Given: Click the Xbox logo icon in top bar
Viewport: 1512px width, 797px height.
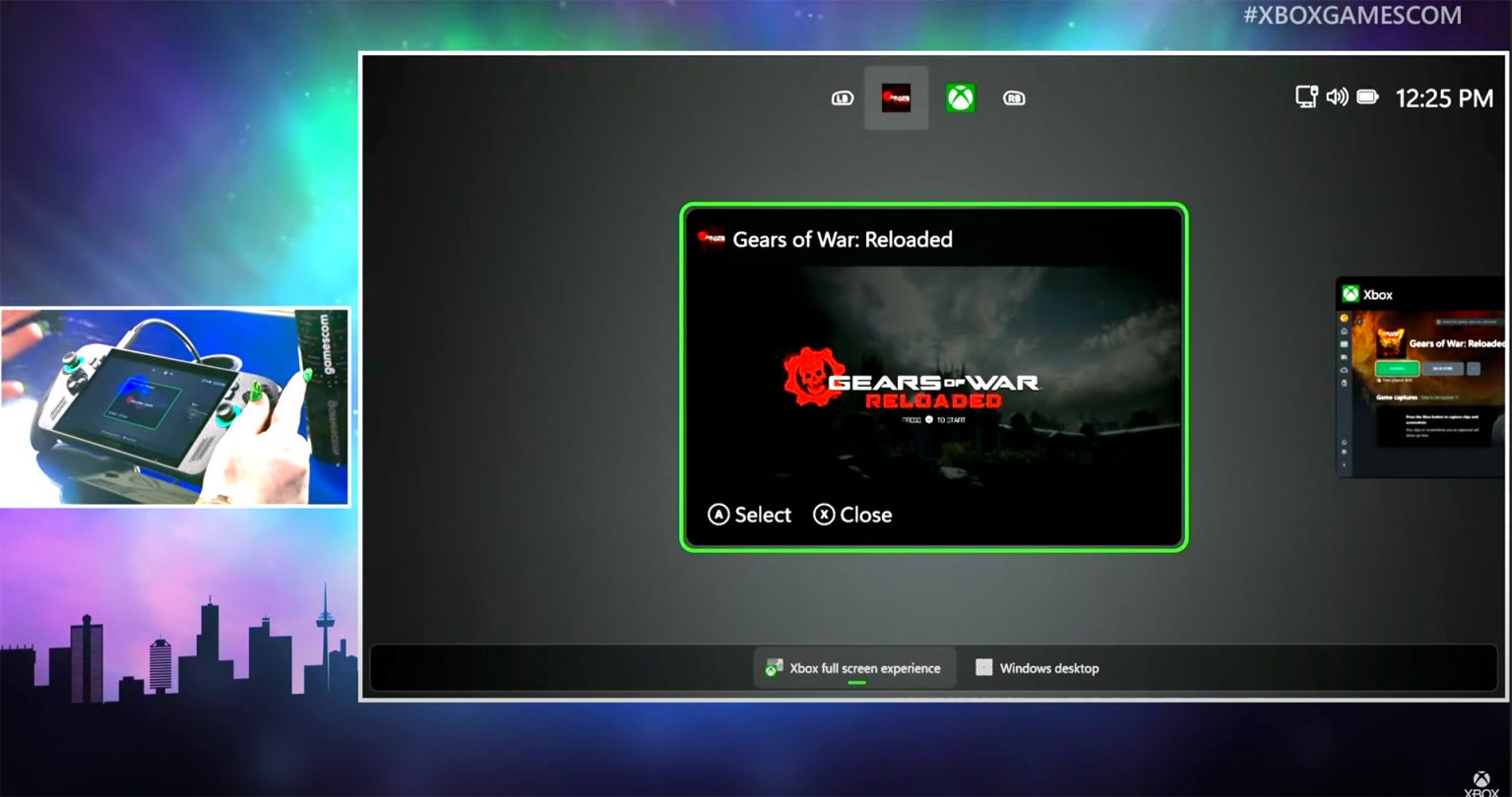Looking at the screenshot, I should click(961, 97).
